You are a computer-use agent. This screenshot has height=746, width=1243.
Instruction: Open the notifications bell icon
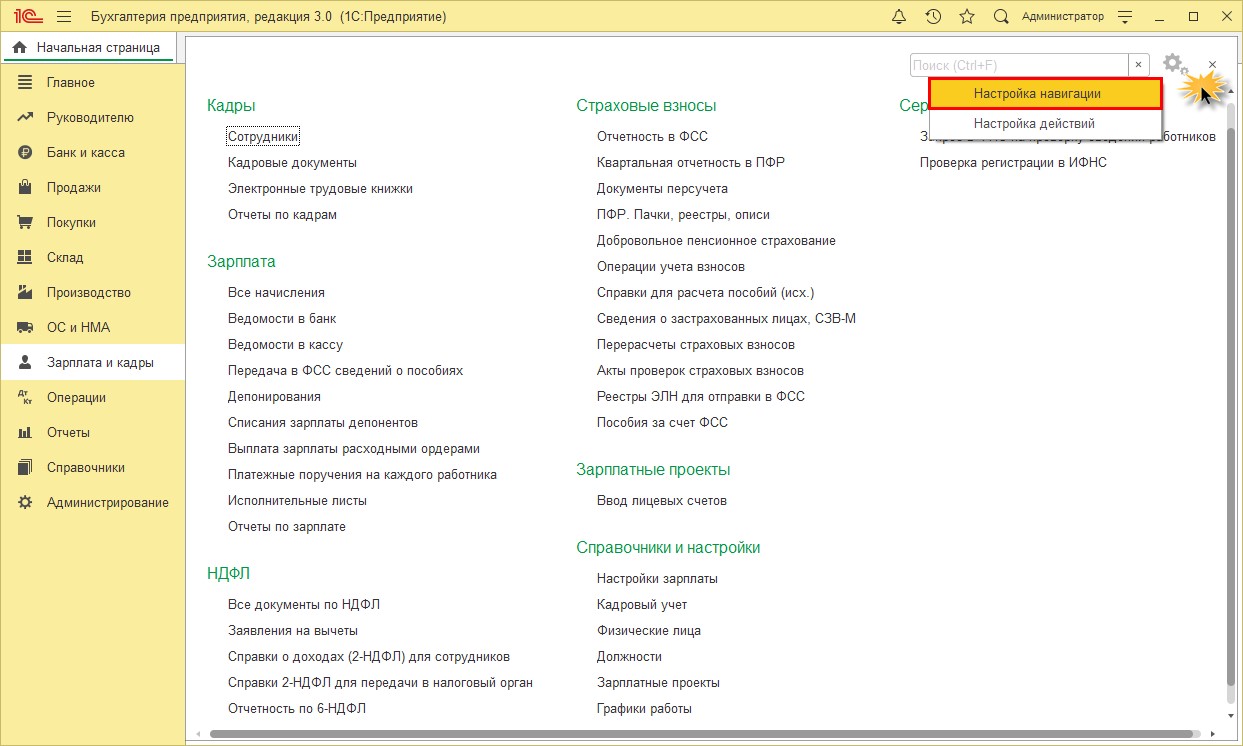899,17
